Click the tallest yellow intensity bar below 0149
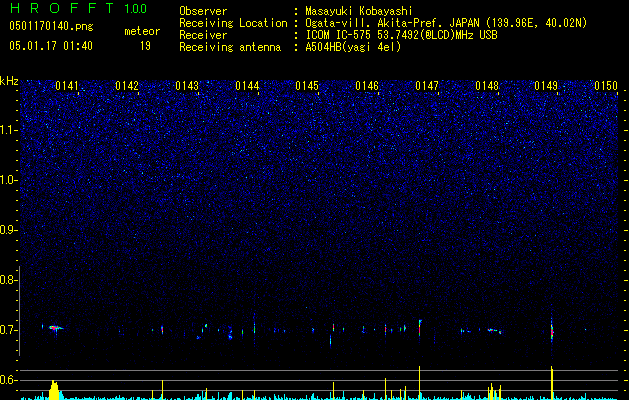The image size is (629, 400). point(552,383)
